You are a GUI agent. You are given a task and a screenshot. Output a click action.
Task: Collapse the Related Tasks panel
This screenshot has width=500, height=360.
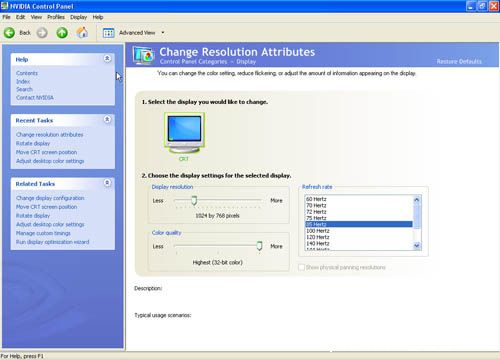(107, 183)
